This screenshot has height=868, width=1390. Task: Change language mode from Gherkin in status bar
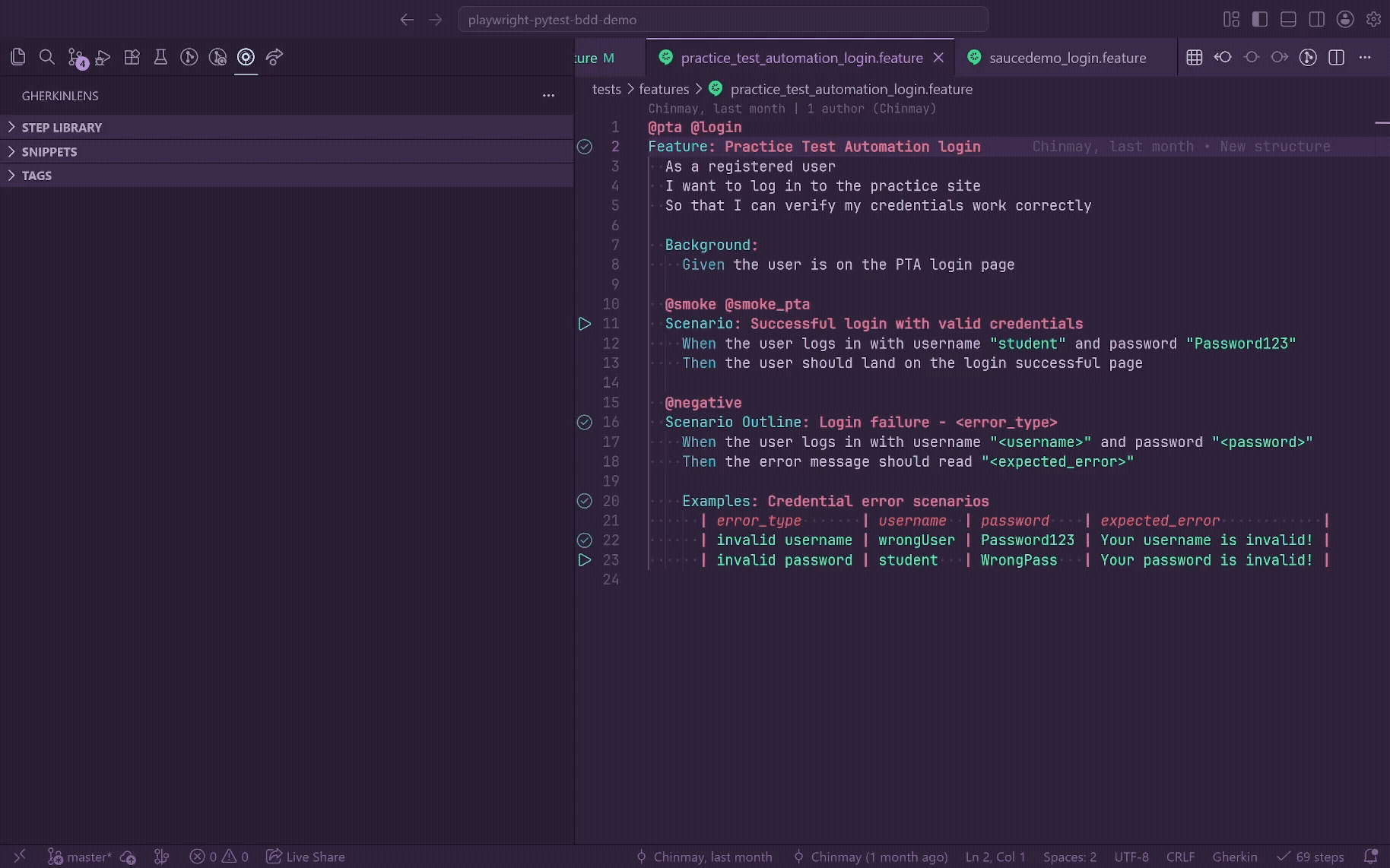pyautogui.click(x=1234, y=857)
